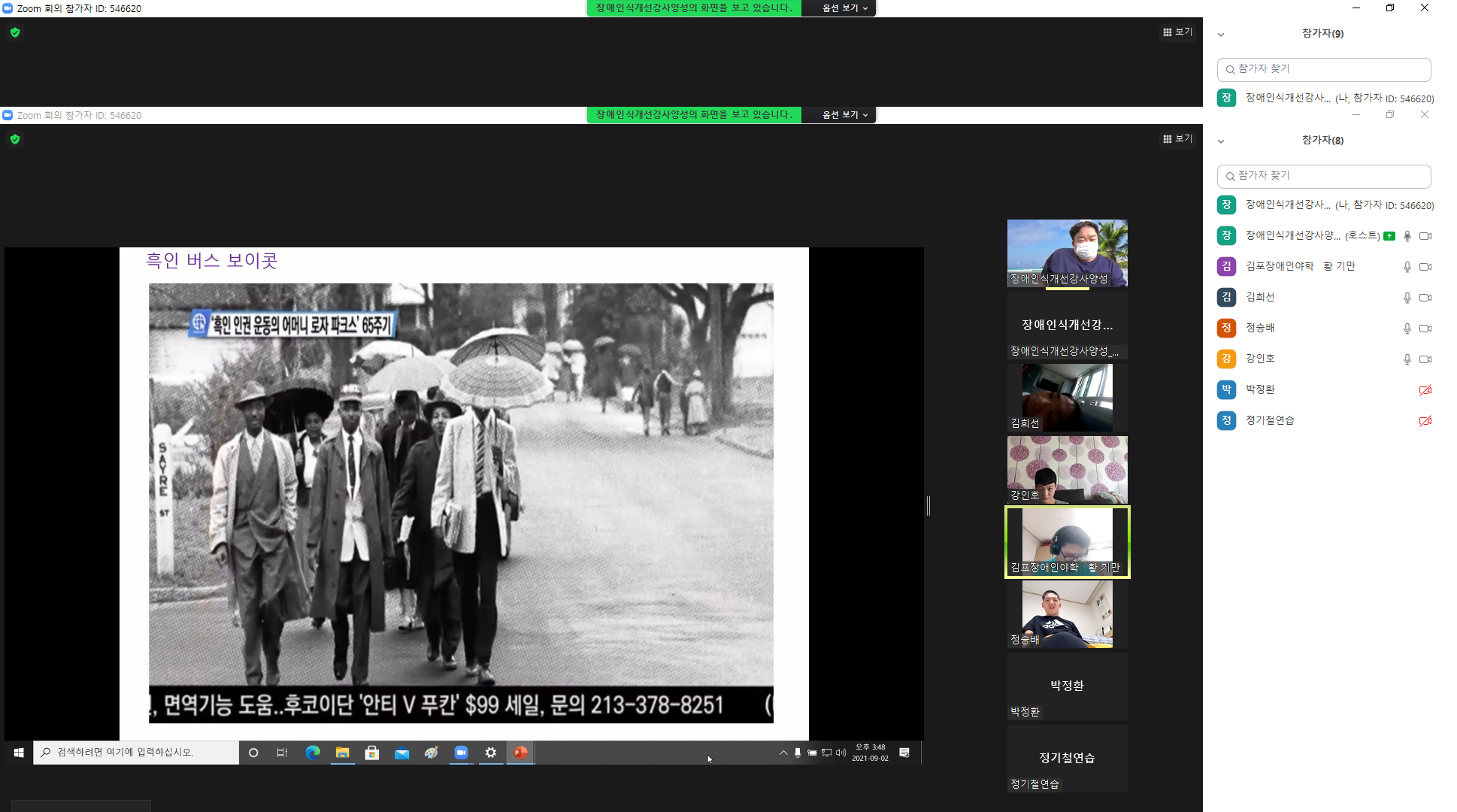The image size is (1457, 812).
Task: Open the 옵션 보기 dropdown in the inner banner
Action: [x=845, y=115]
